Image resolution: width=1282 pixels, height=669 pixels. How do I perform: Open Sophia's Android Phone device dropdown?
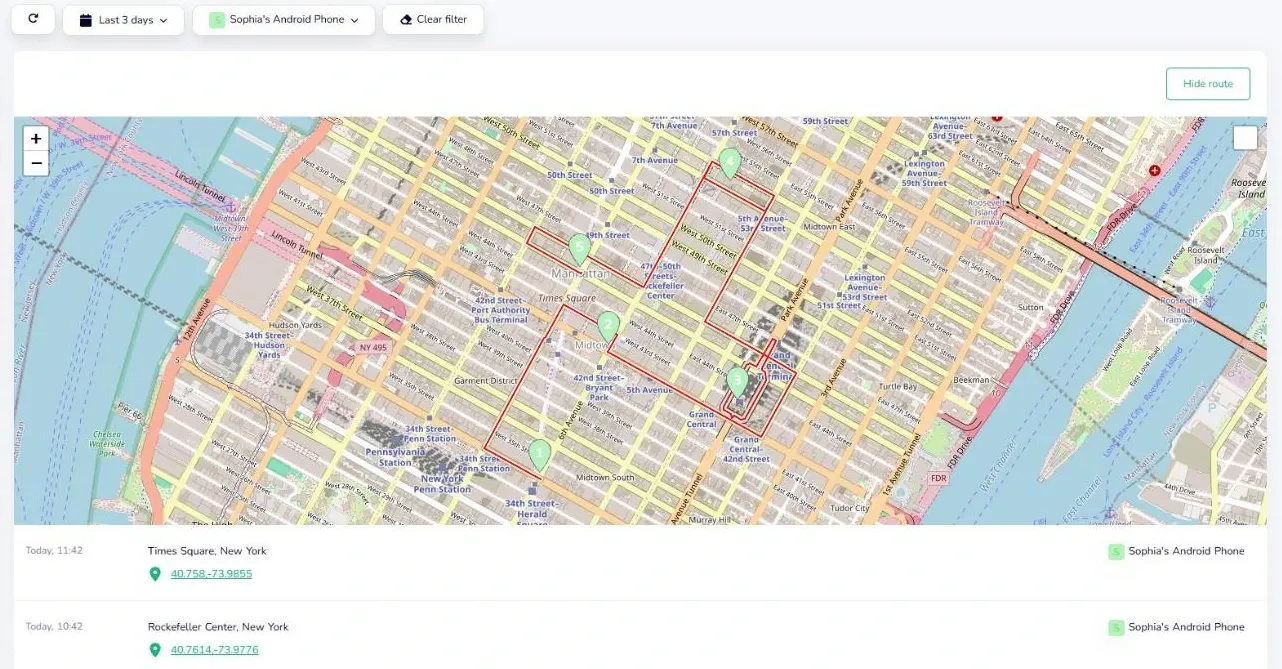284,20
